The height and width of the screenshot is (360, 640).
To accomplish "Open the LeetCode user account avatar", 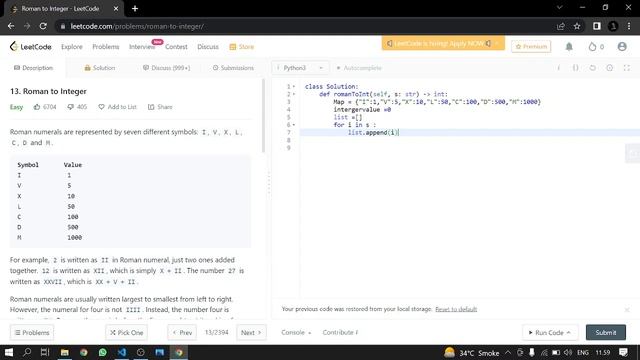I will pos(622,47).
